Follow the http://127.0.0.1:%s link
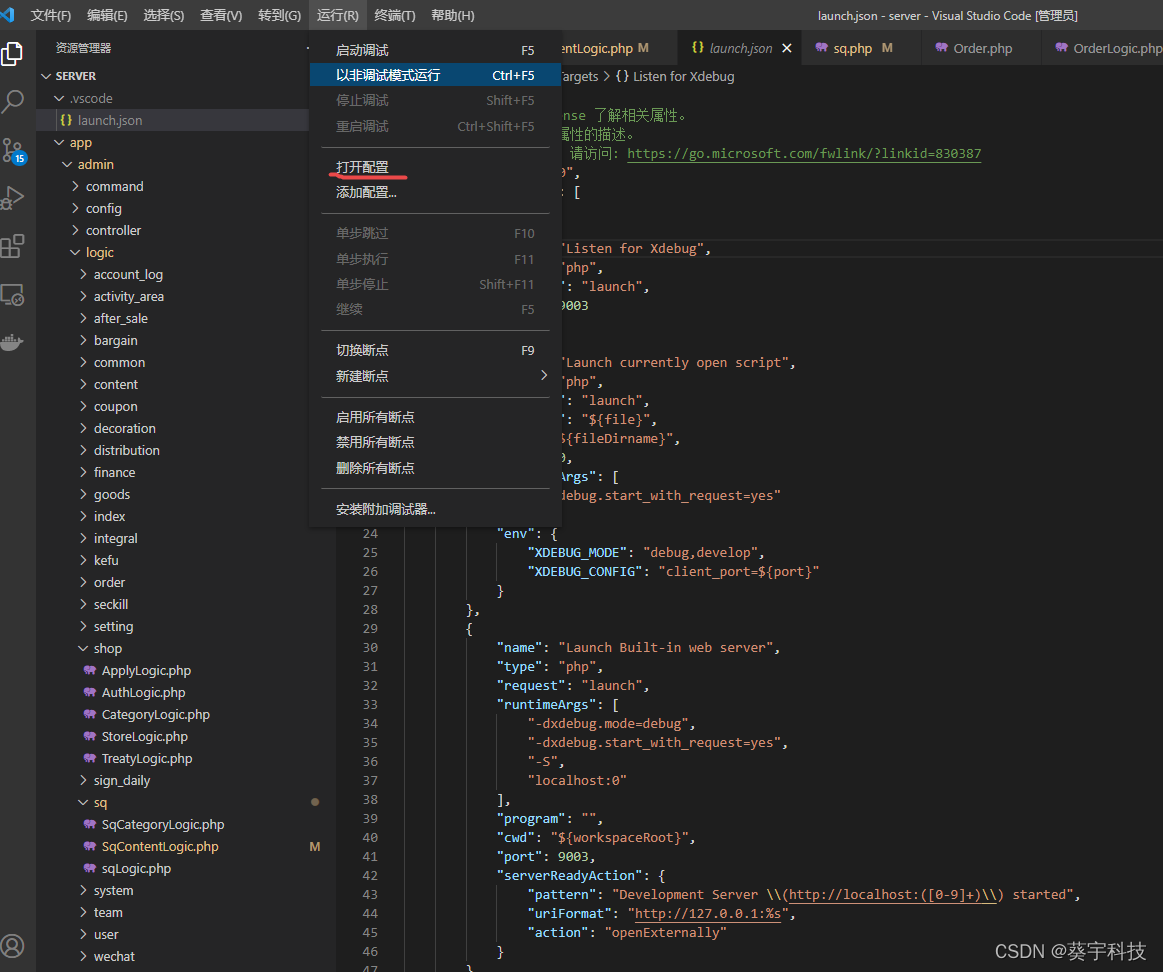 708,913
